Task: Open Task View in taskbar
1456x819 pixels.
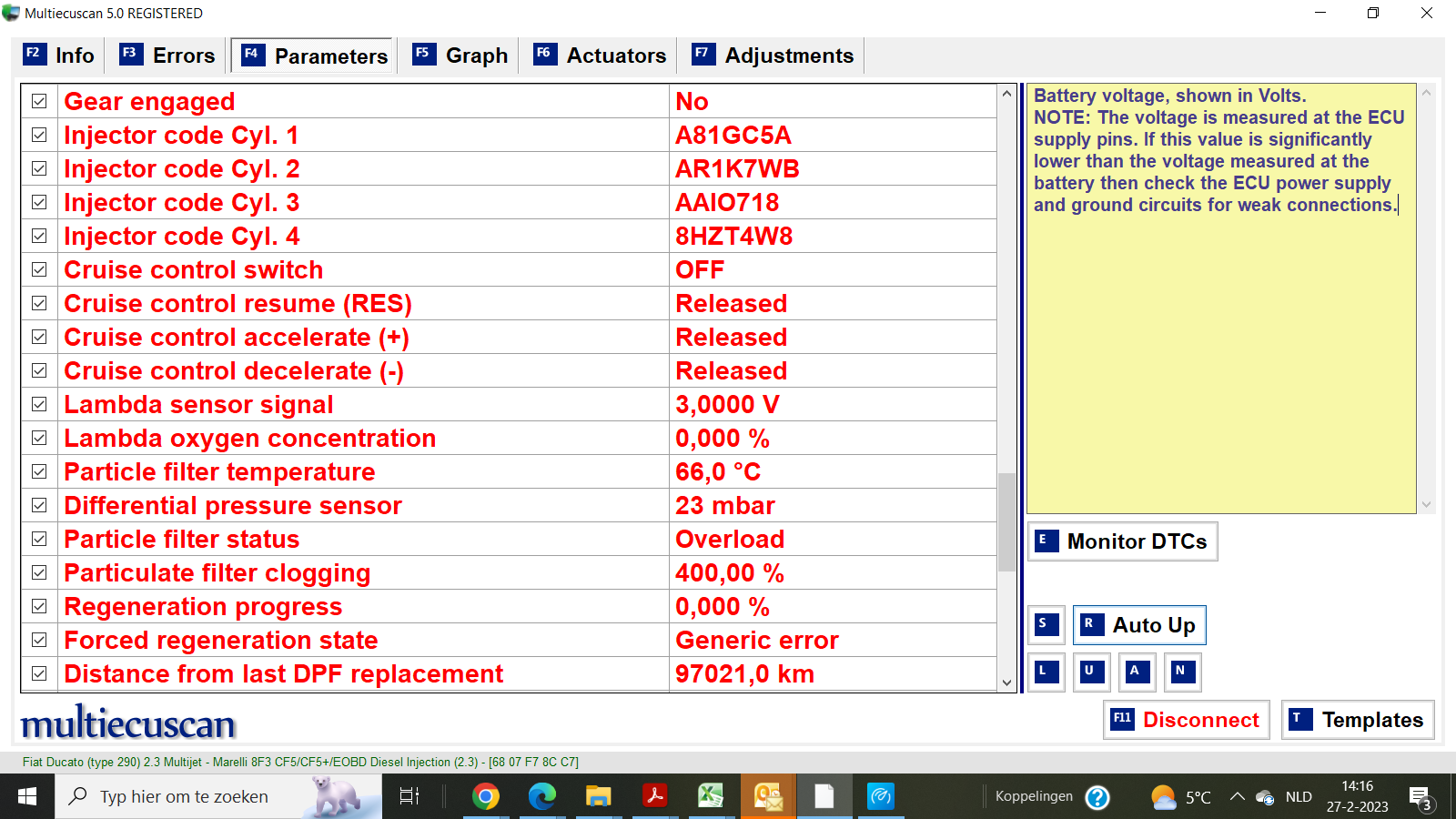Action: (409, 797)
